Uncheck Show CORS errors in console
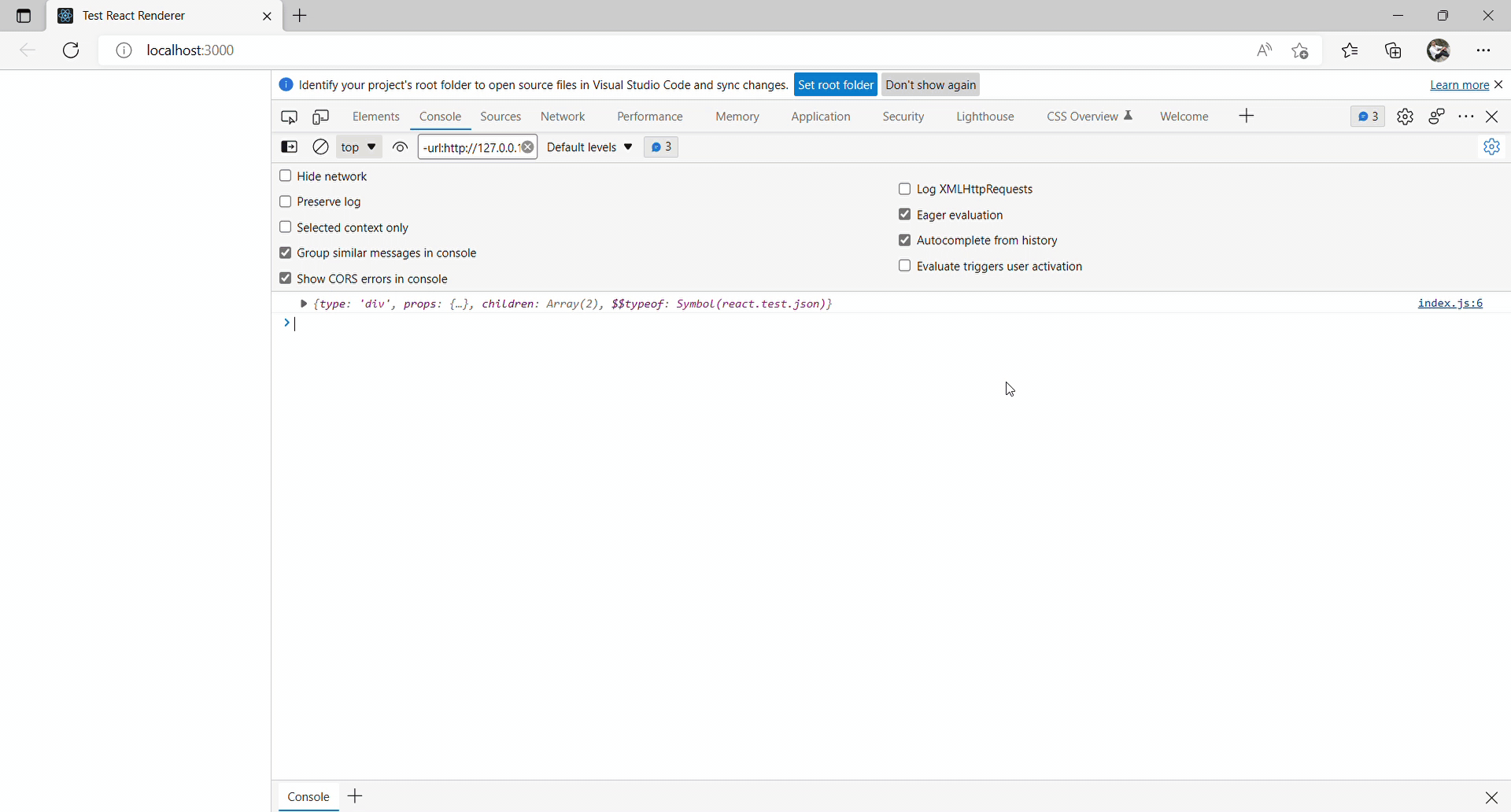This screenshot has width=1511, height=812. tap(286, 279)
